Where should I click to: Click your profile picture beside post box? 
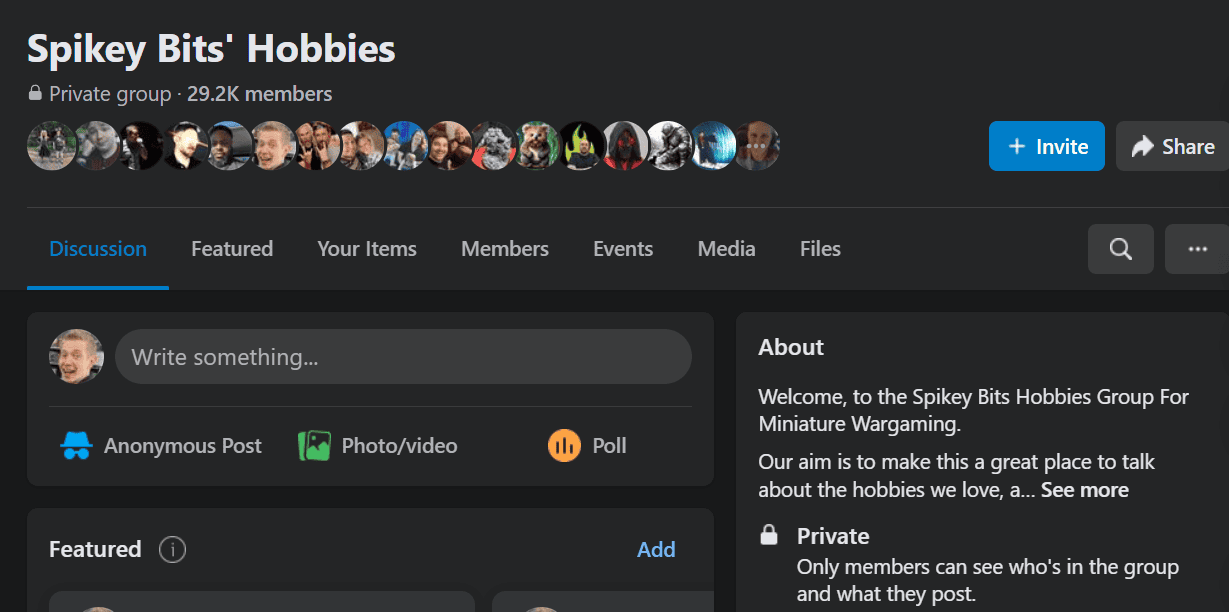point(76,357)
